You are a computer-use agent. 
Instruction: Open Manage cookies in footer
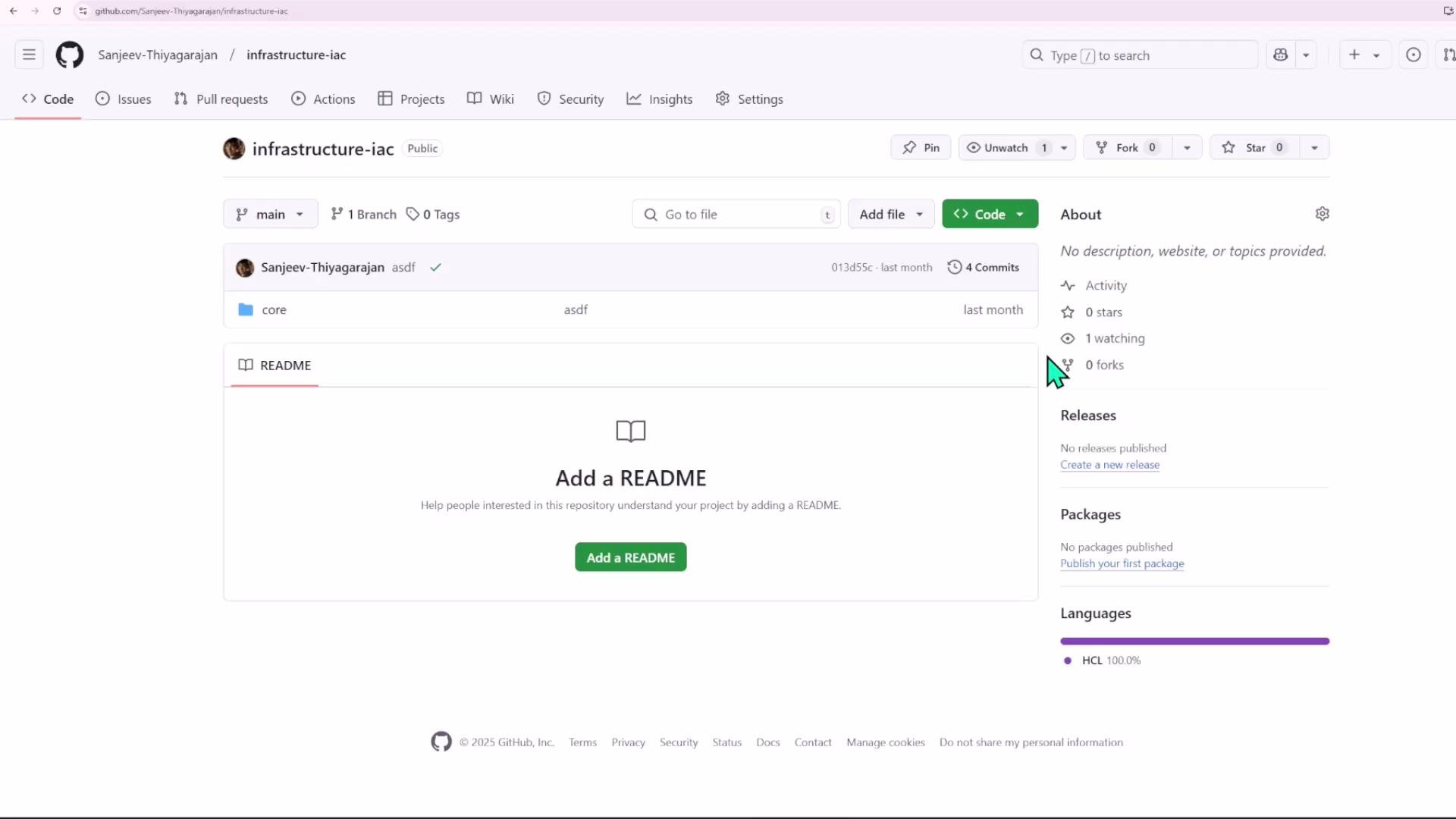pyautogui.click(x=886, y=742)
